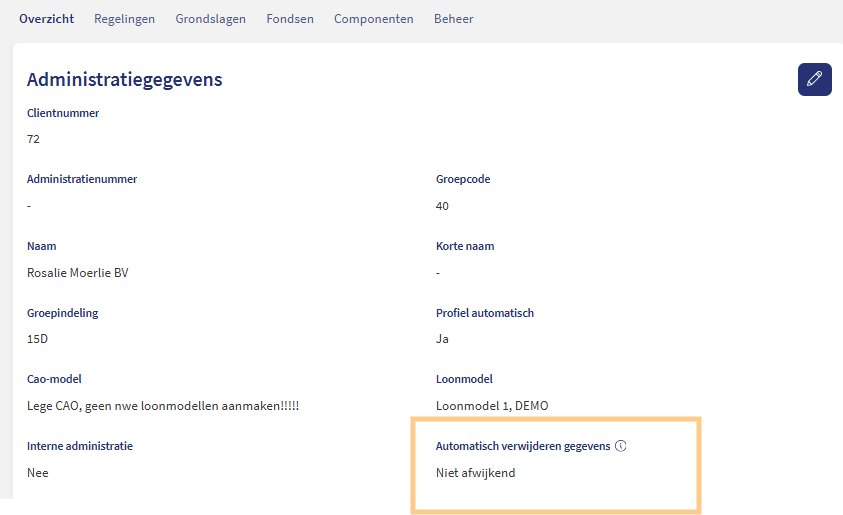Click the Lege CAO cao-model text
The width and height of the screenshot is (843, 515).
[163, 406]
